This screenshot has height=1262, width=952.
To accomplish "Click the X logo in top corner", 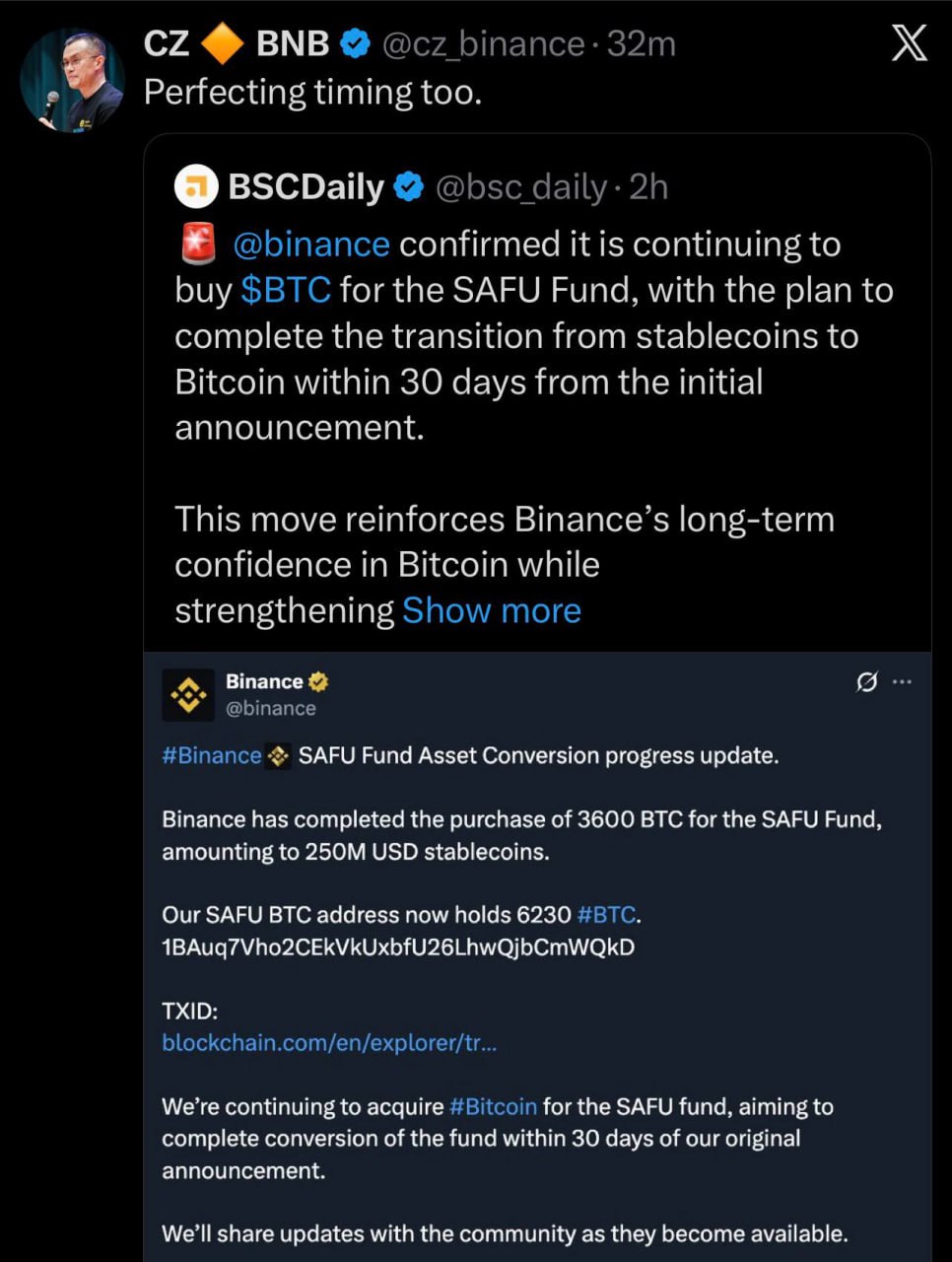I will (x=909, y=42).
